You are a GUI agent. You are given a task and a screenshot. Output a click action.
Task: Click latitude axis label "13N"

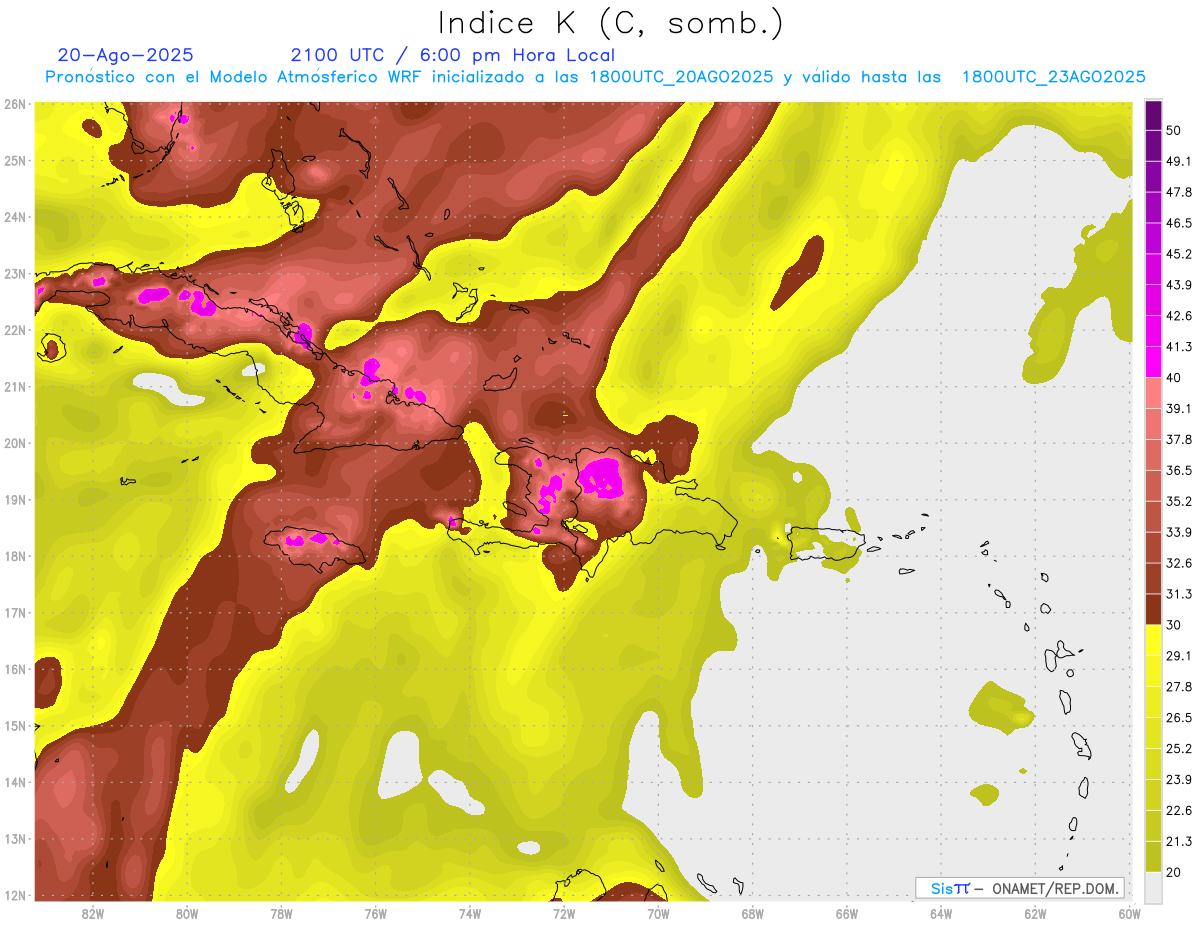coord(15,839)
